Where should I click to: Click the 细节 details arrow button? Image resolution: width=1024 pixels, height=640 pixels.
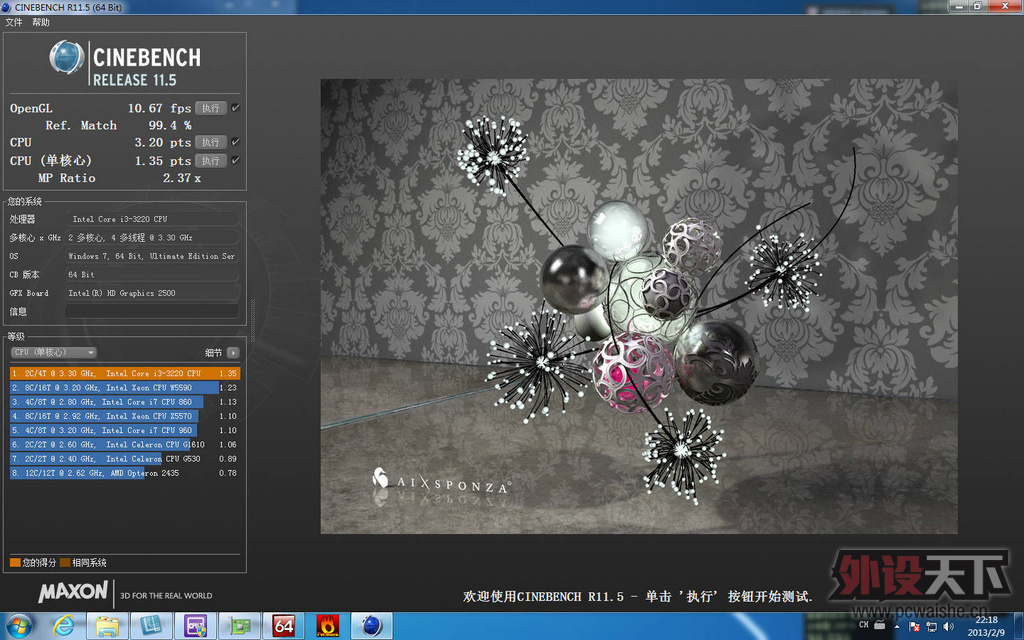(x=233, y=353)
